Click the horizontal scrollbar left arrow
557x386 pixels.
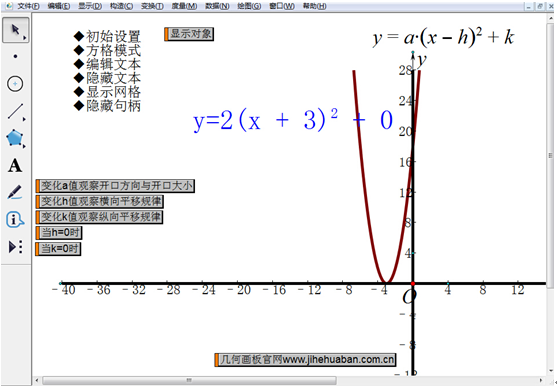[x=37, y=381]
